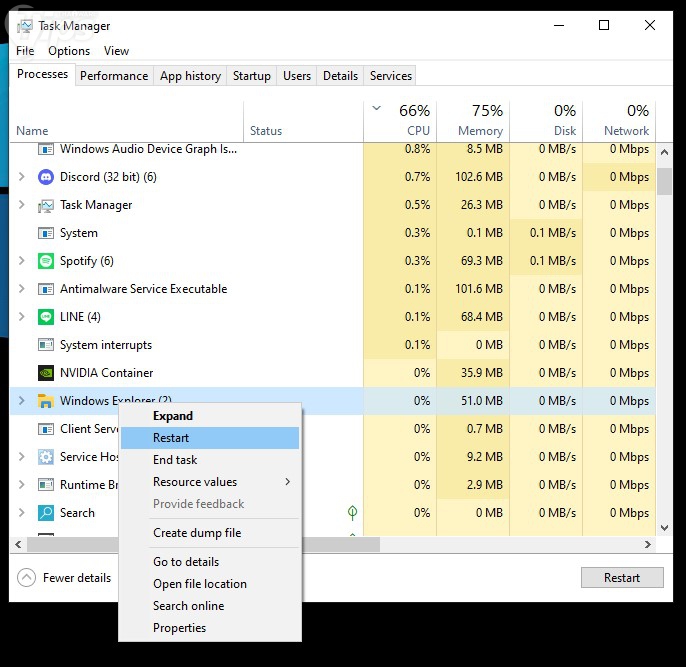Image resolution: width=686 pixels, height=667 pixels.
Task: Click the Fewer details arrow icon
Action: (x=26, y=578)
